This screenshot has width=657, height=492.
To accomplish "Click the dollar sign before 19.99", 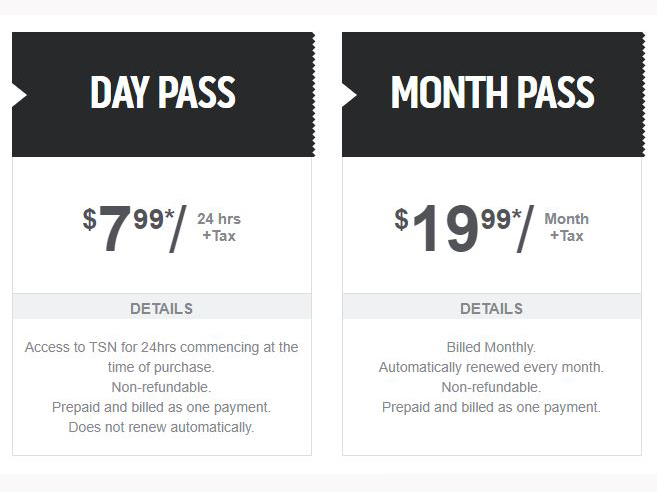I will (x=401, y=219).
